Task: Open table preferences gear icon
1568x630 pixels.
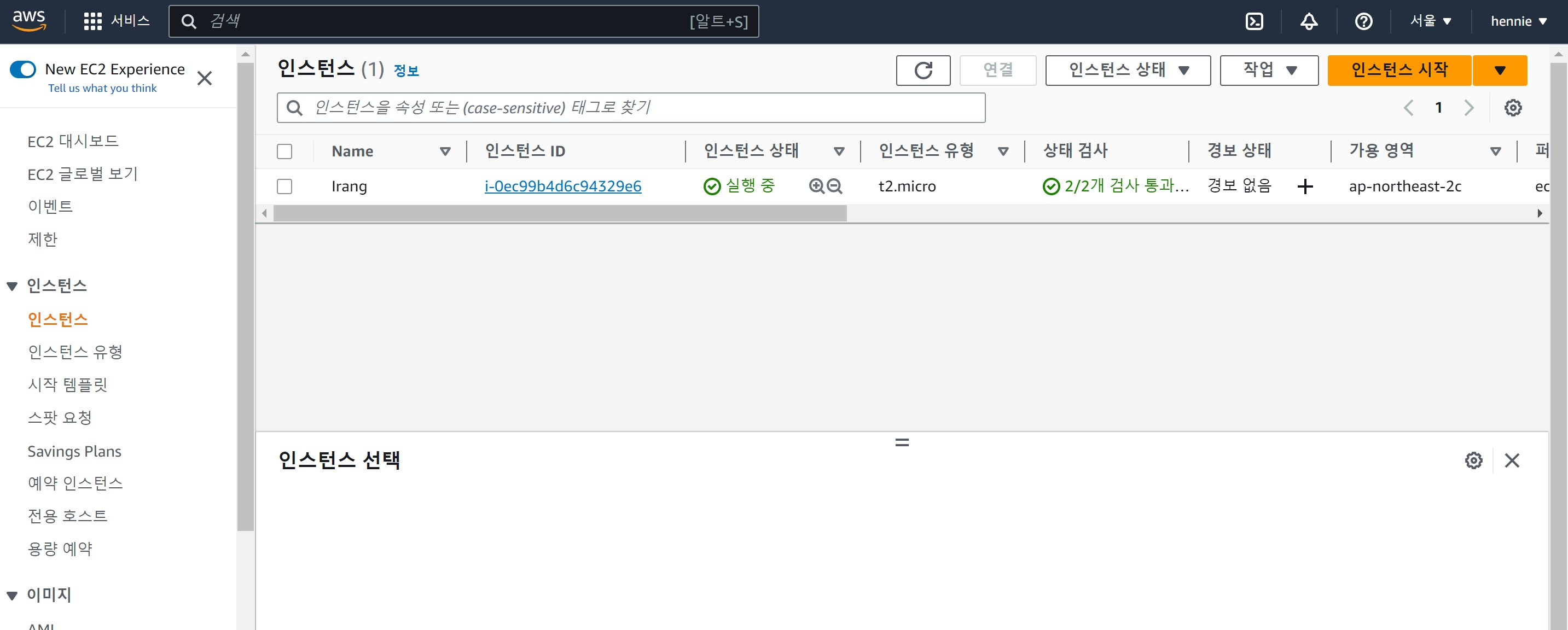Action: pos(1513,108)
